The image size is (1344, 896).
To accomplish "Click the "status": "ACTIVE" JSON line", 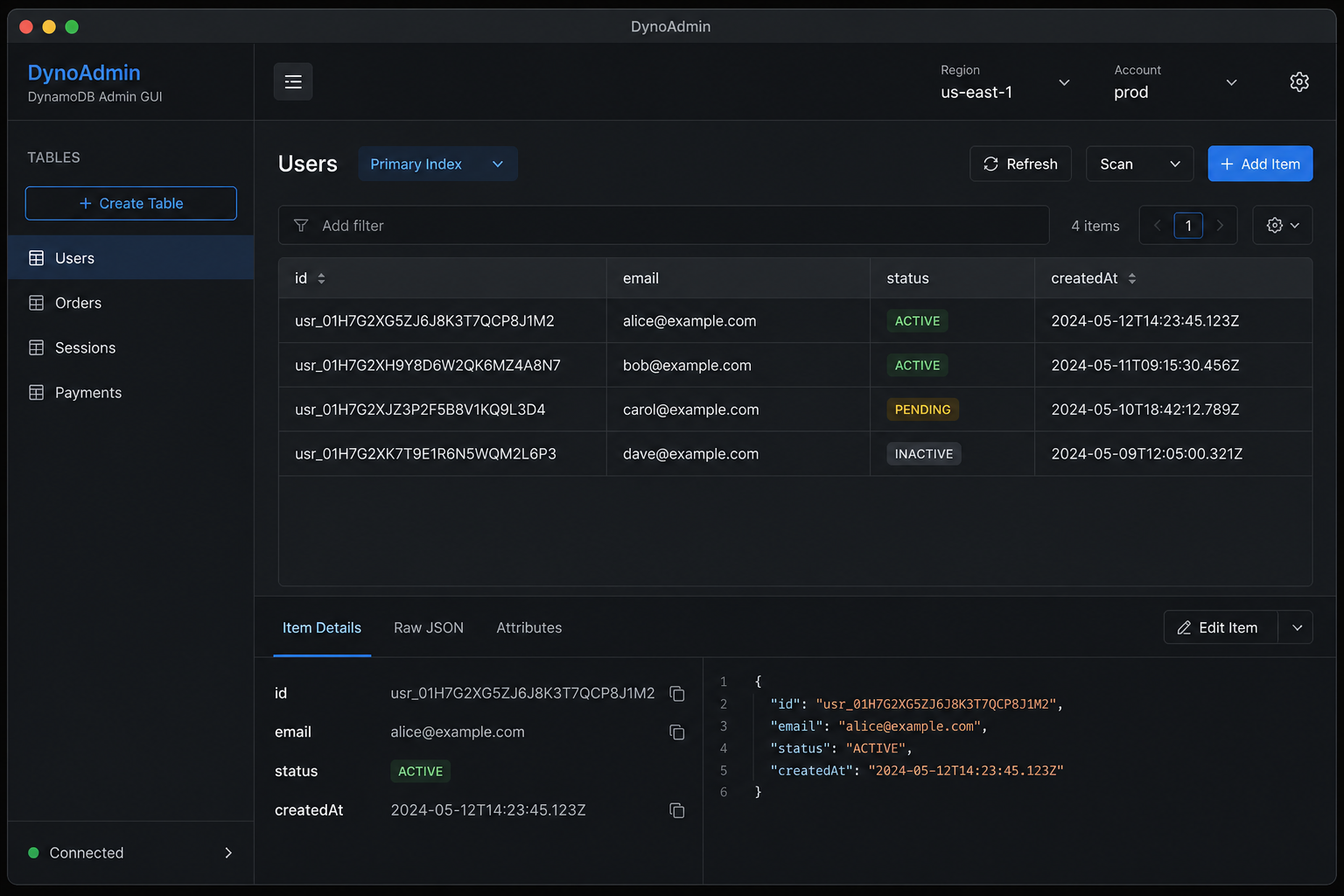I will [x=841, y=748].
